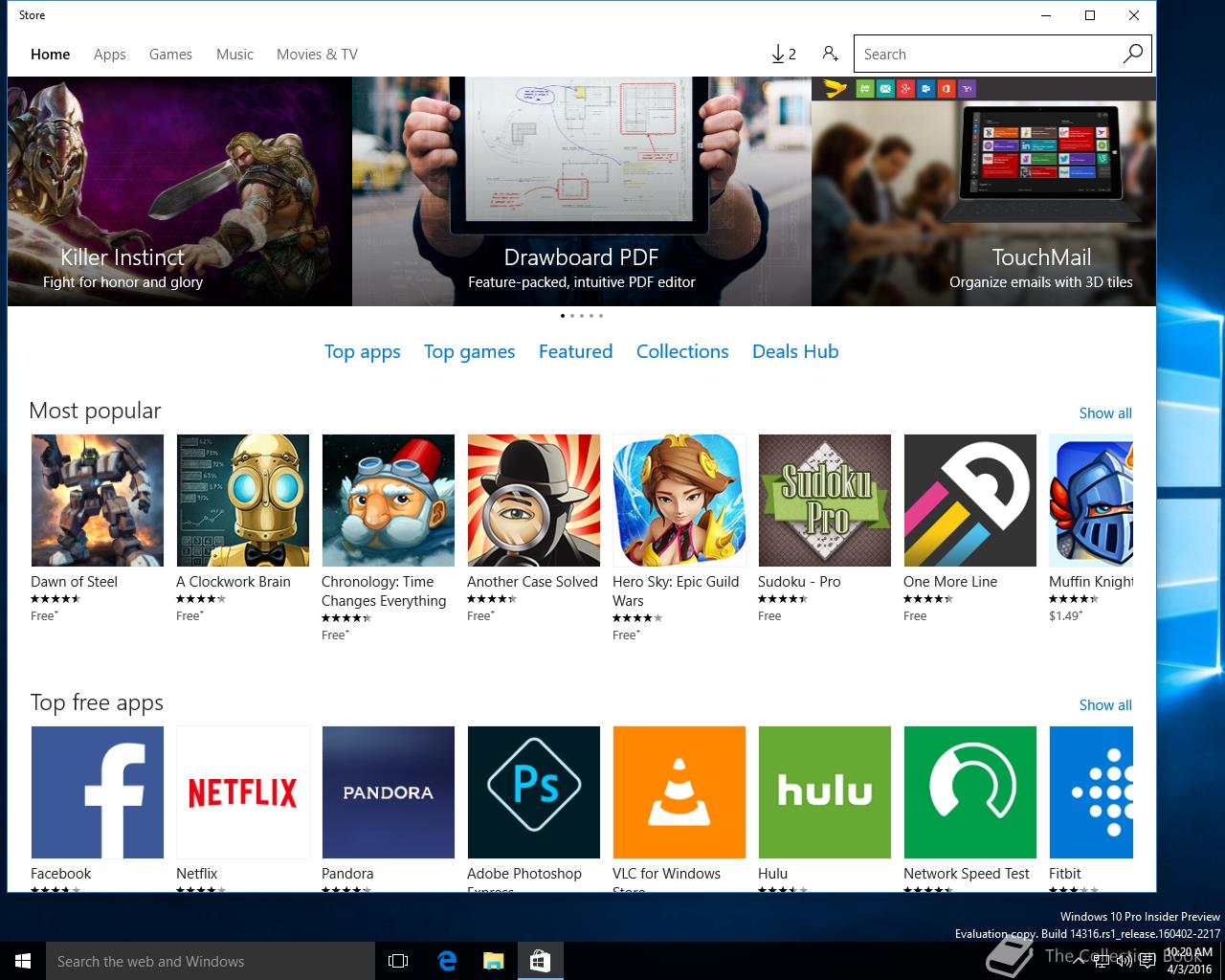Open the Dawn of Steel app icon

(x=98, y=501)
